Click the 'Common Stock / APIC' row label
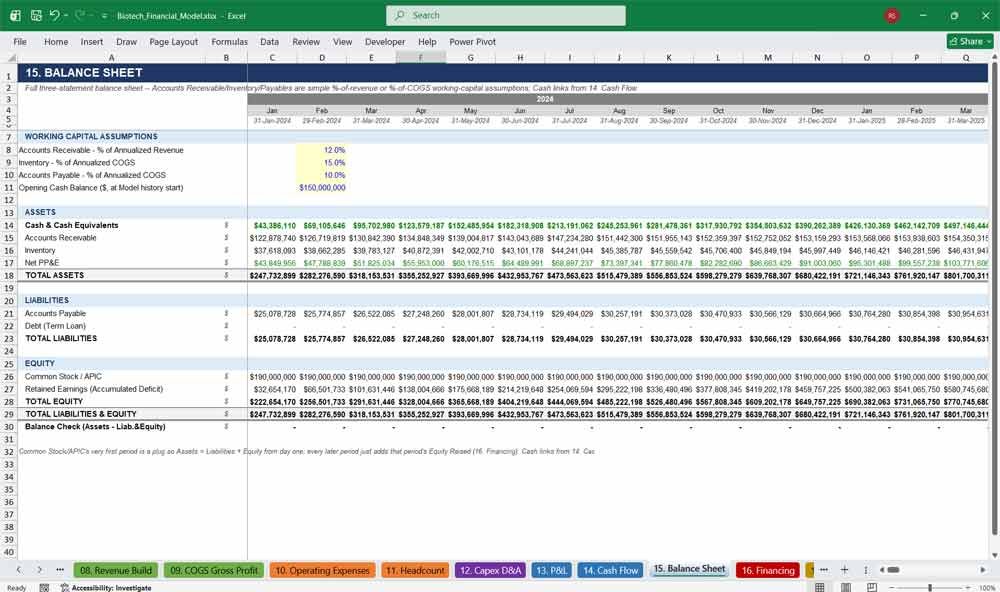Image resolution: width=1000 pixels, height=592 pixels. 63,376
